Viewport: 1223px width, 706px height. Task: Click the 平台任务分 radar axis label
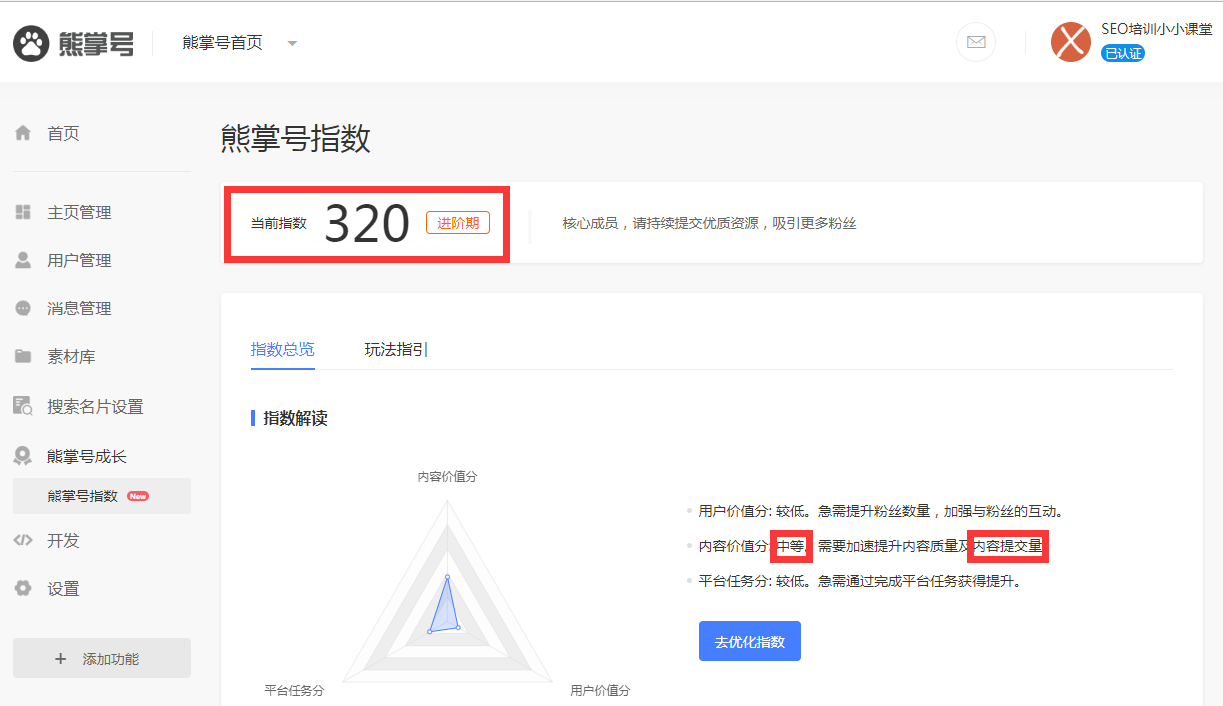(294, 690)
